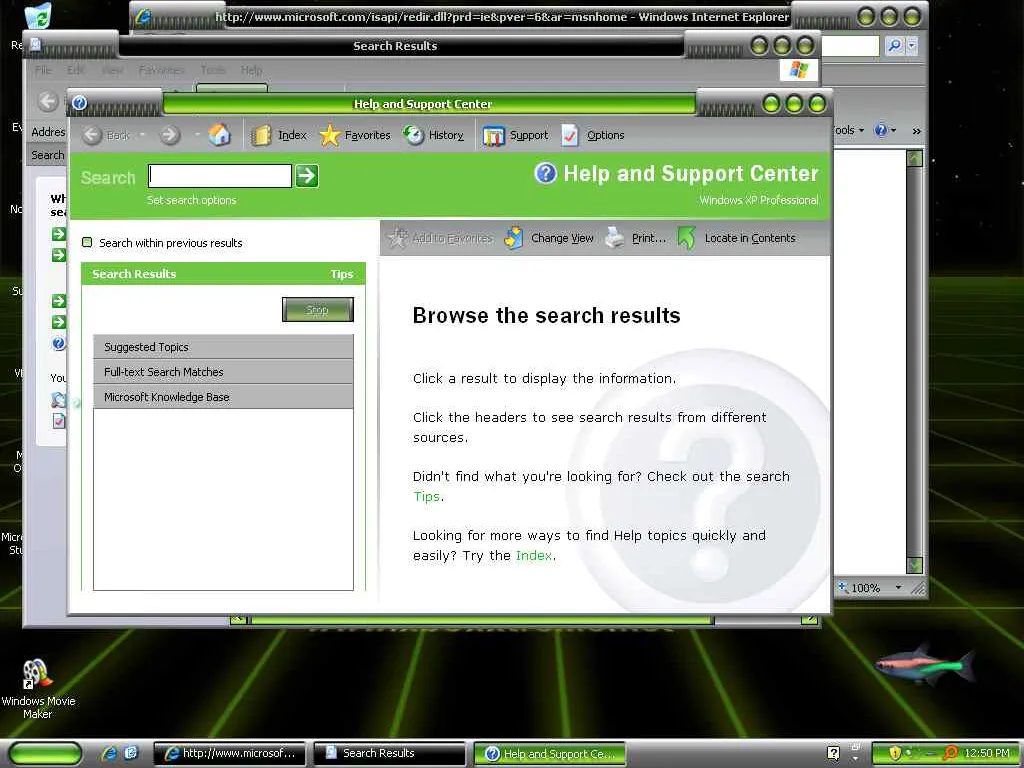
Task: Click Tips link in Search Results header
Action: pos(342,274)
